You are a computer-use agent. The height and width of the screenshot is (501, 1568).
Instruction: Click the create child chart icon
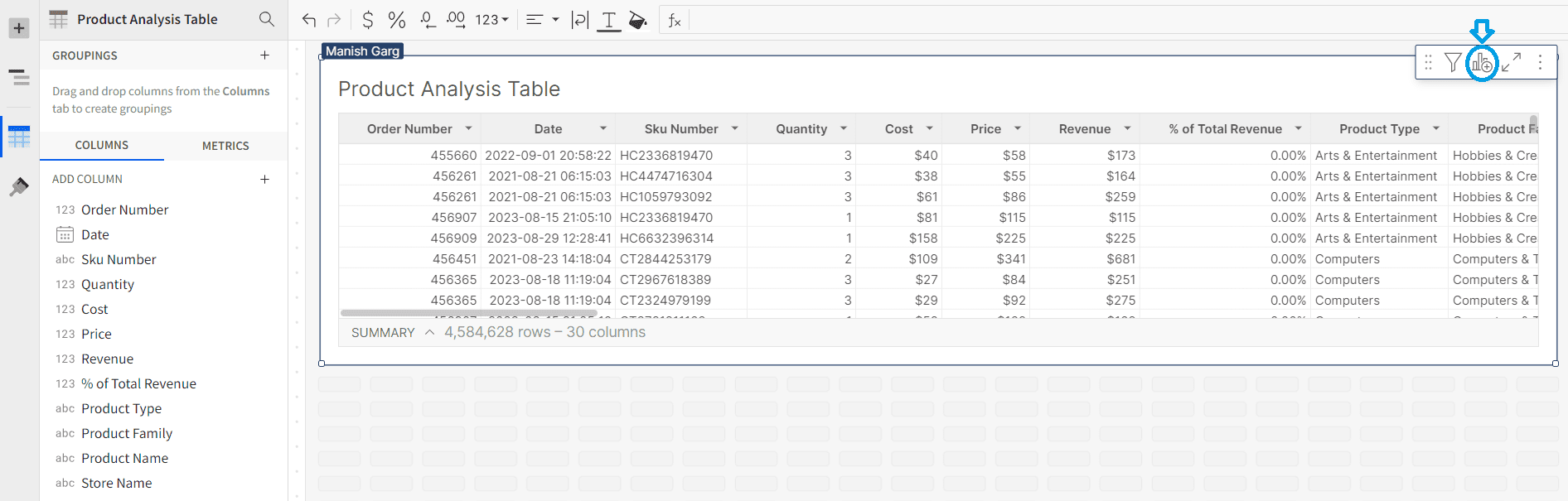(1482, 63)
